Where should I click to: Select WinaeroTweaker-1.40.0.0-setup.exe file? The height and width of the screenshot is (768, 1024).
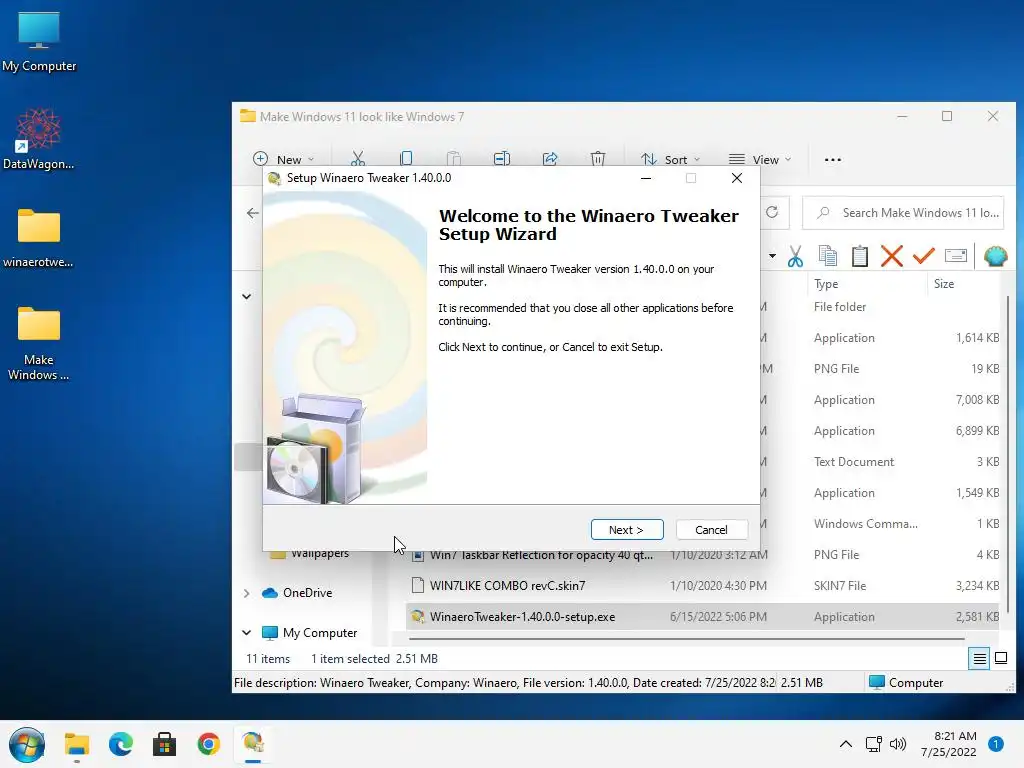coord(522,616)
